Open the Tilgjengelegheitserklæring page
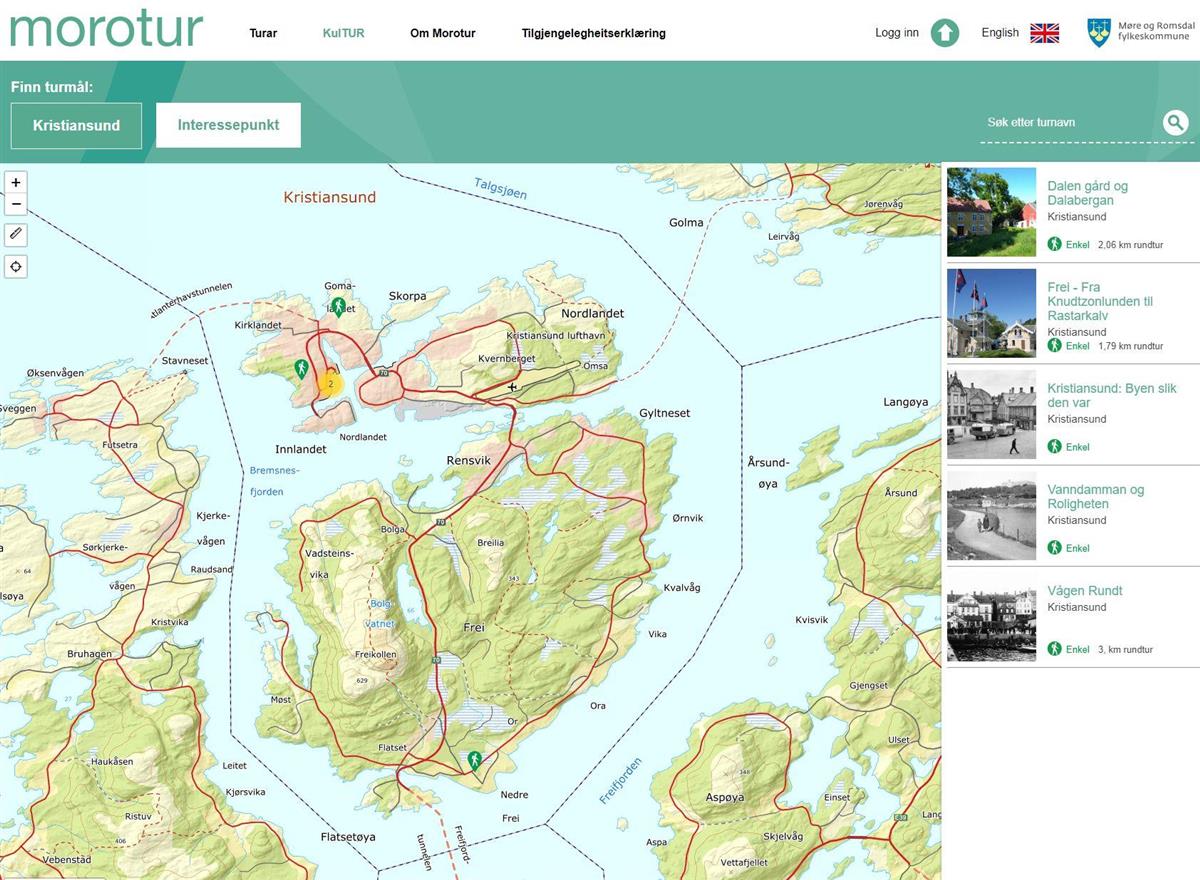Image resolution: width=1200 pixels, height=880 pixels. (594, 33)
